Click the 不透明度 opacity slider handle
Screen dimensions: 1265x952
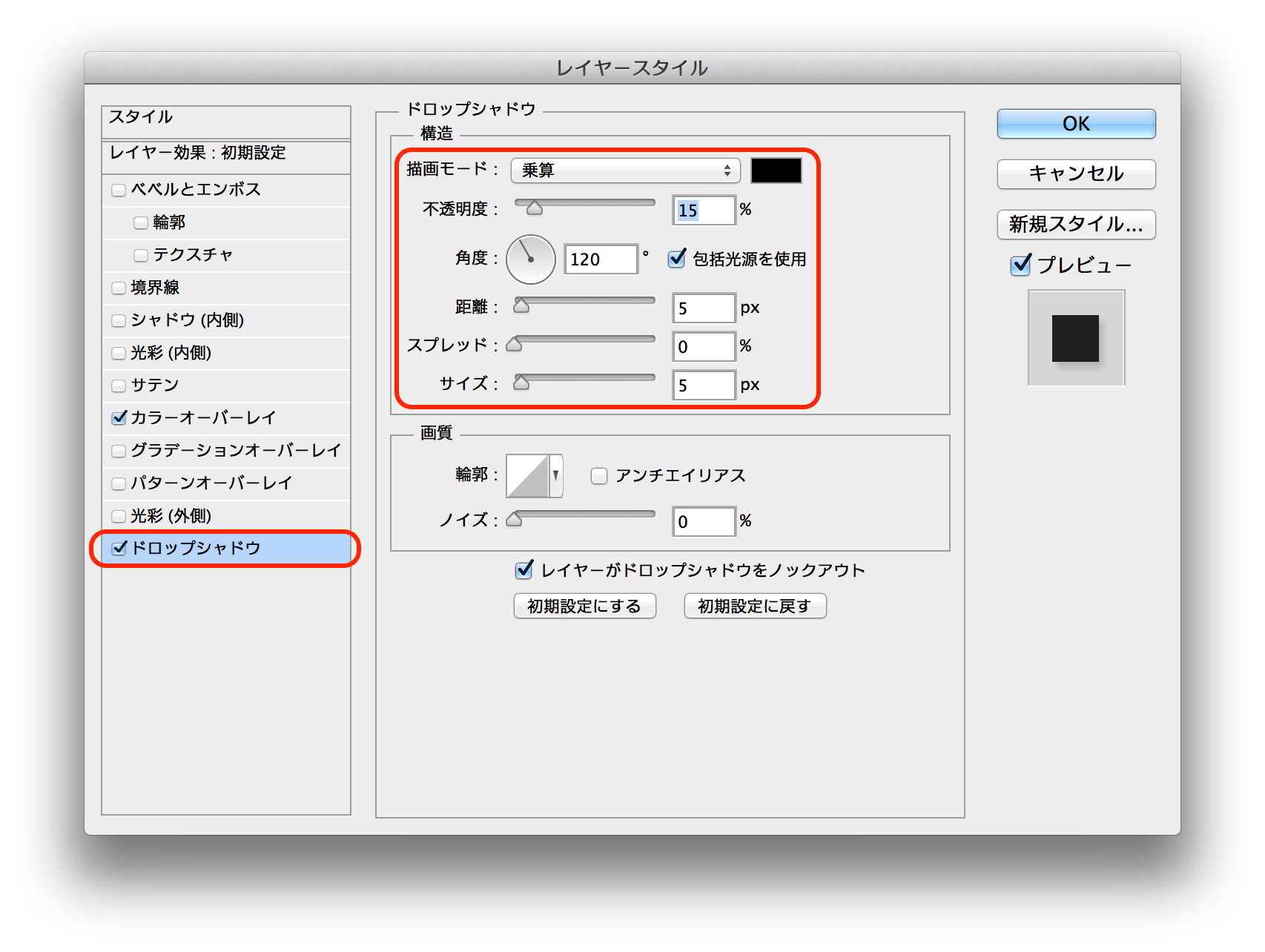pos(534,208)
